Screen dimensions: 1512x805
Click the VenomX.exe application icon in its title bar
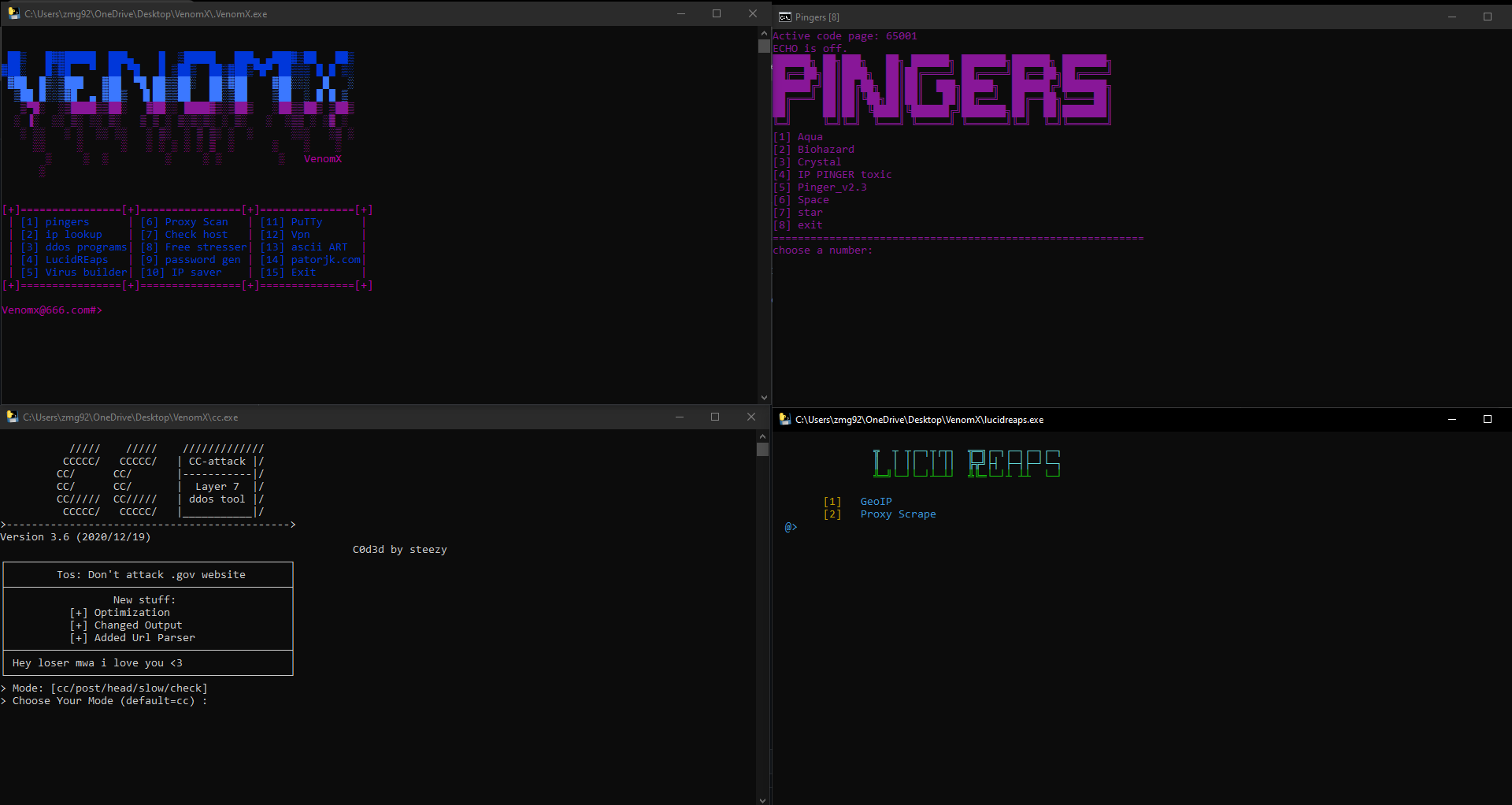click(x=13, y=13)
